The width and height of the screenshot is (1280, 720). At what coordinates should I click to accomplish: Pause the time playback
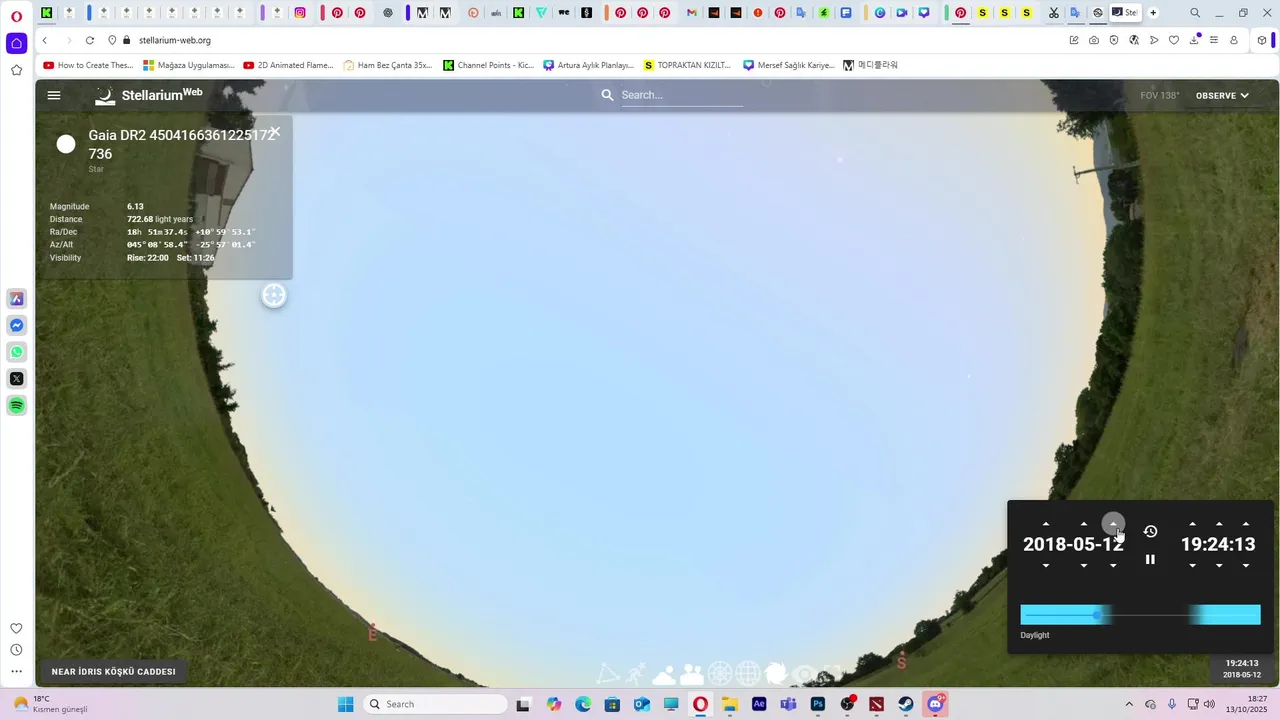pos(1150,559)
